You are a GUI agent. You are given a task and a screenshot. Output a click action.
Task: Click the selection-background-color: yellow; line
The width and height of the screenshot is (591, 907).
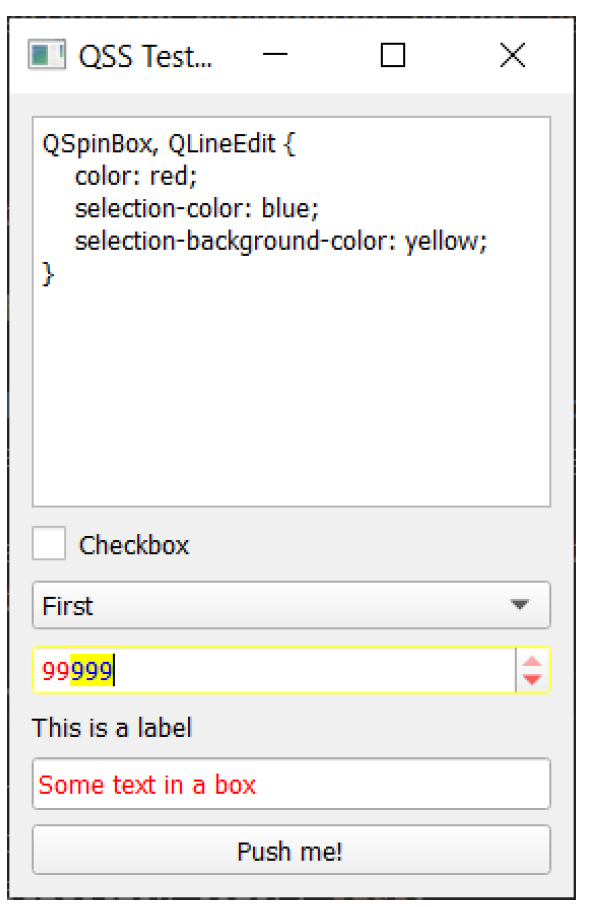[x=281, y=241]
